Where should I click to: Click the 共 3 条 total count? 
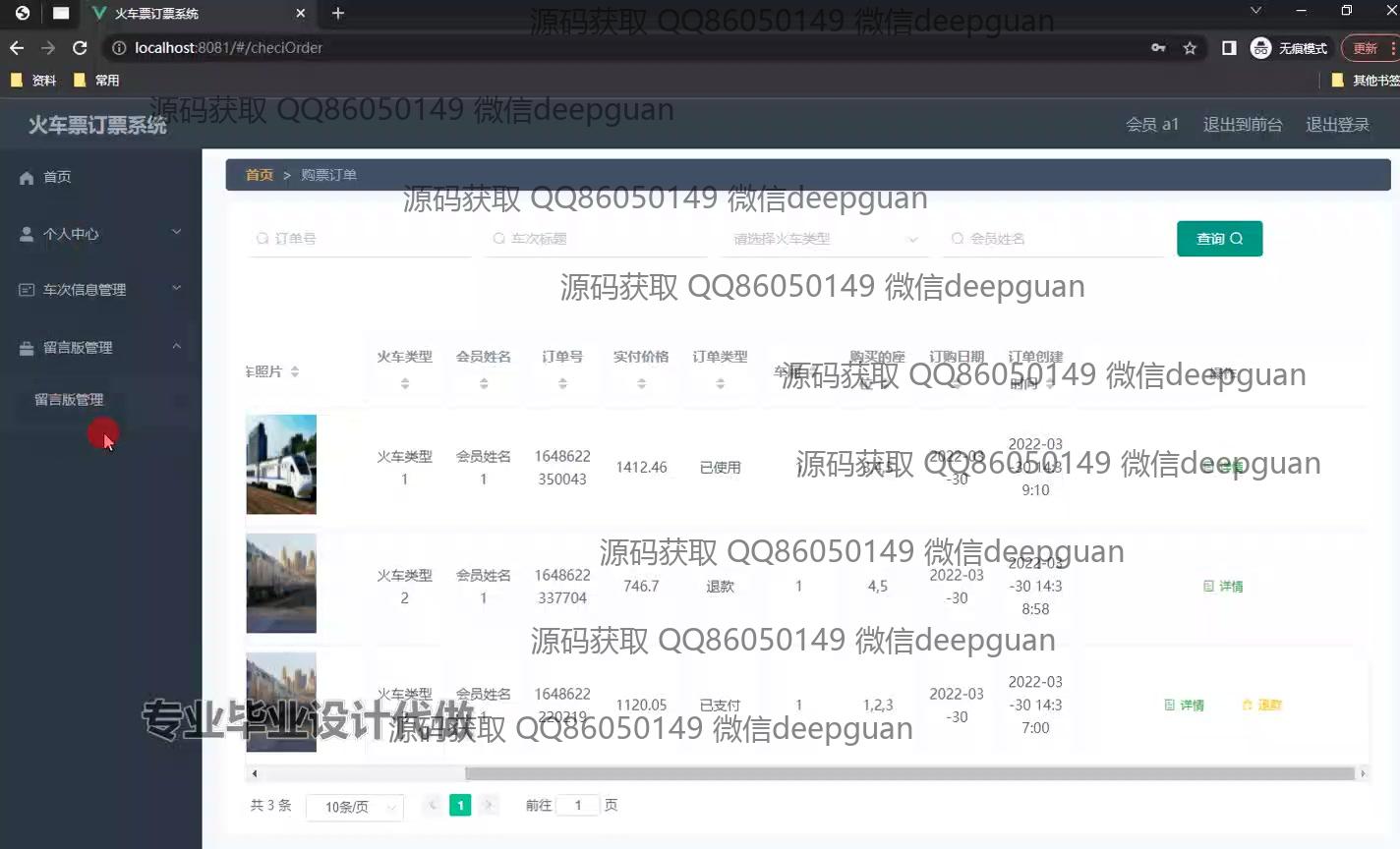[x=270, y=806]
